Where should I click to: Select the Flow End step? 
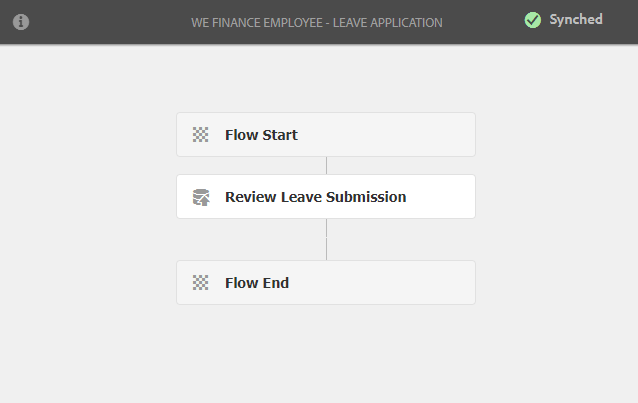(326, 283)
